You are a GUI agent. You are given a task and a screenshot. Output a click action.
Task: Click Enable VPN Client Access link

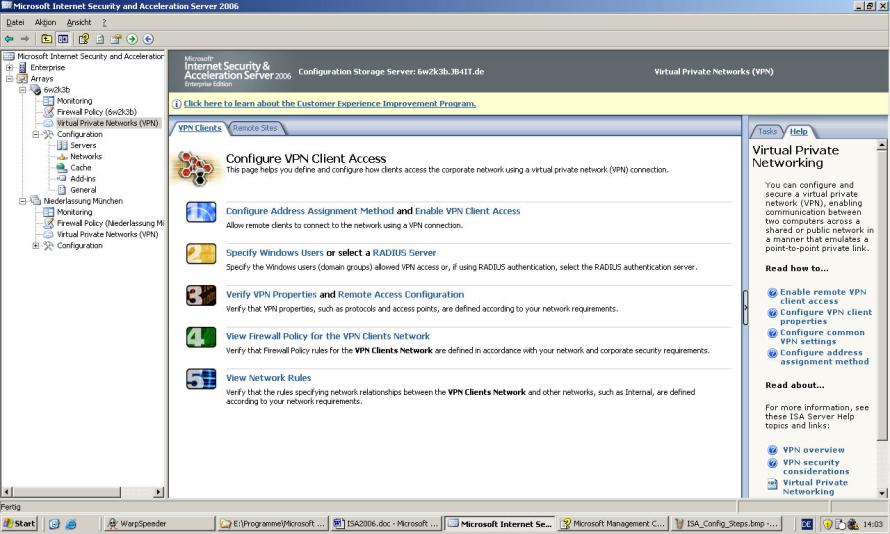point(468,211)
